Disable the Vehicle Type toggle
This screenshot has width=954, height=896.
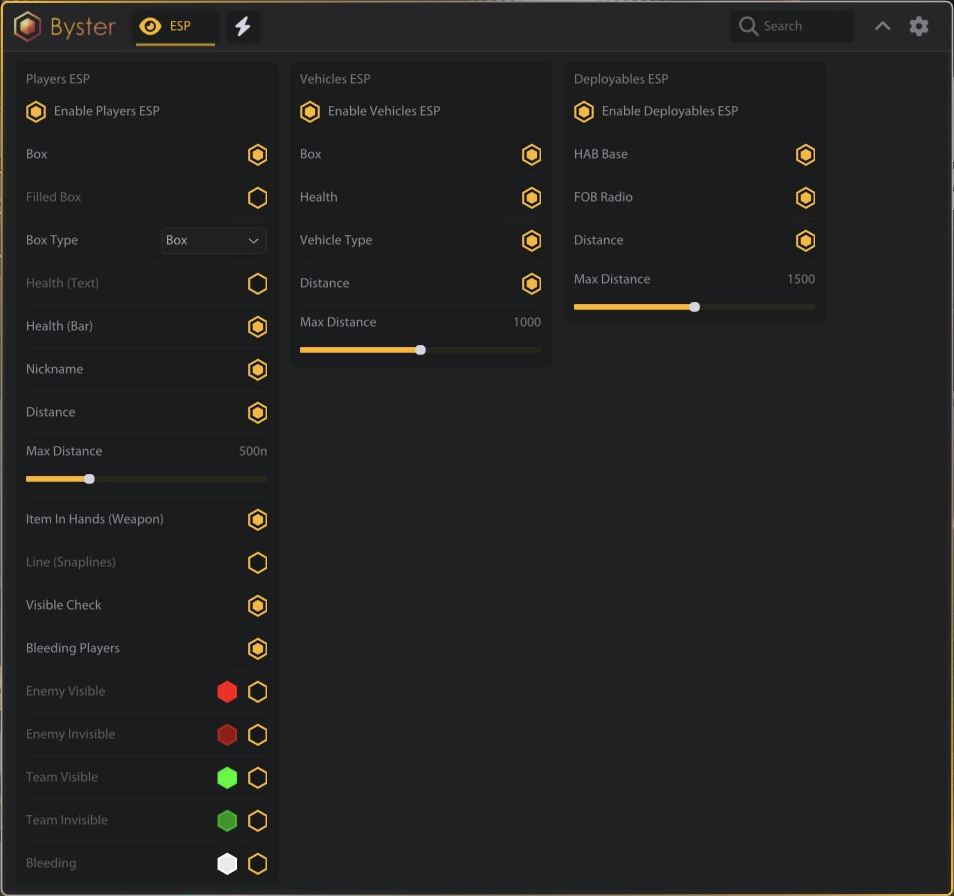pos(531,241)
